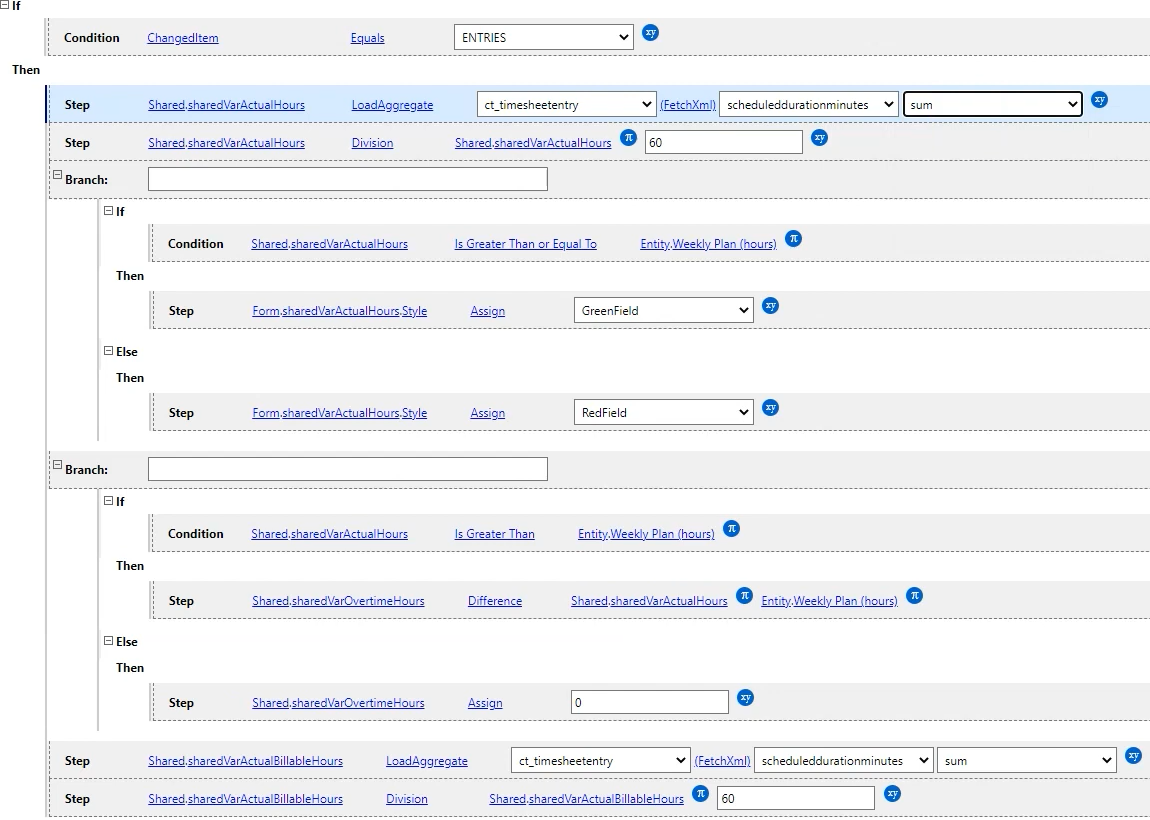The width and height of the screenshot is (1150, 820).
Task: Collapse the If under the first Branch
Action: (109, 211)
